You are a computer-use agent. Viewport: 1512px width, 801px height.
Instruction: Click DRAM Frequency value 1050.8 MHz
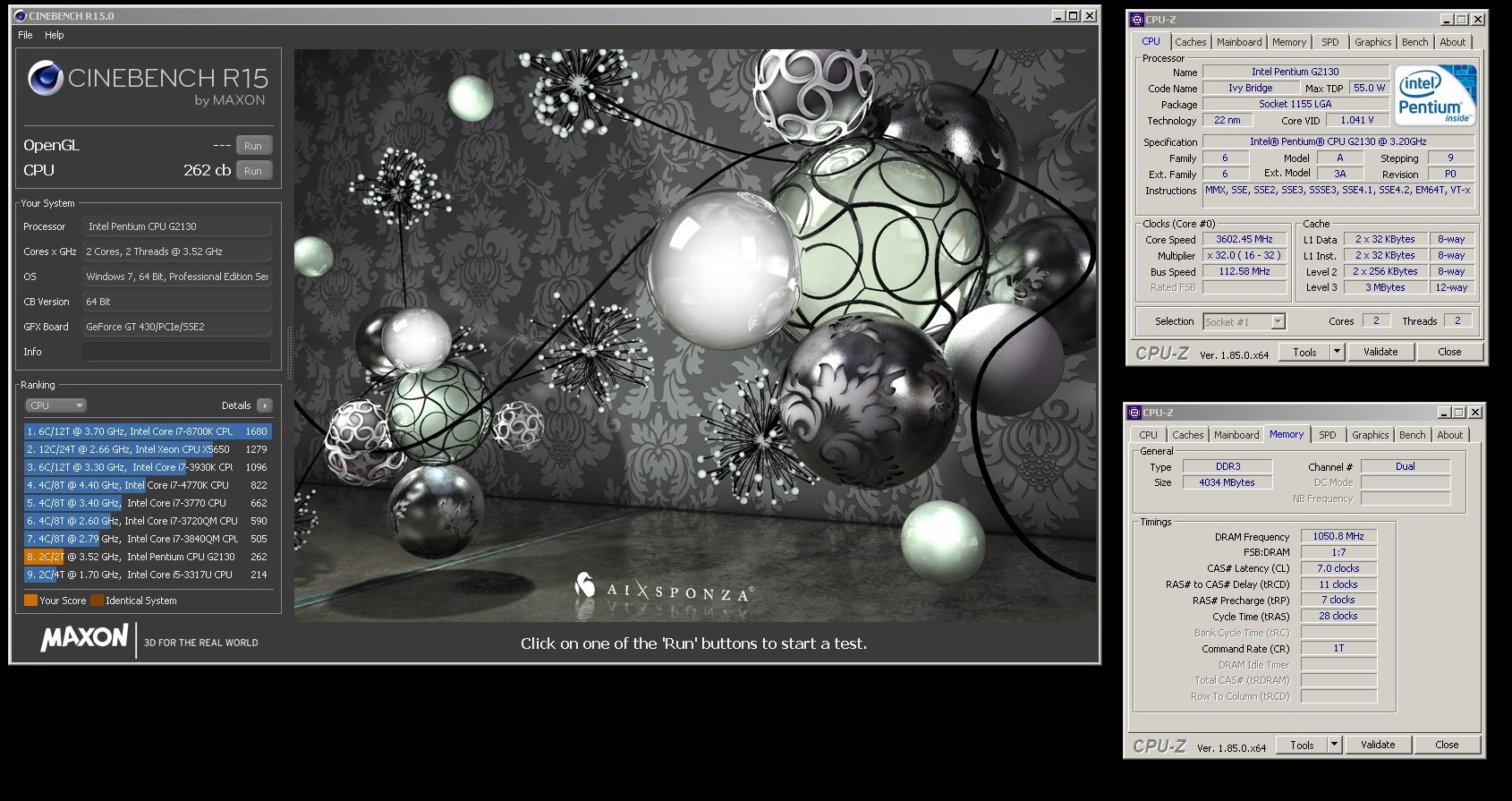(1338, 536)
